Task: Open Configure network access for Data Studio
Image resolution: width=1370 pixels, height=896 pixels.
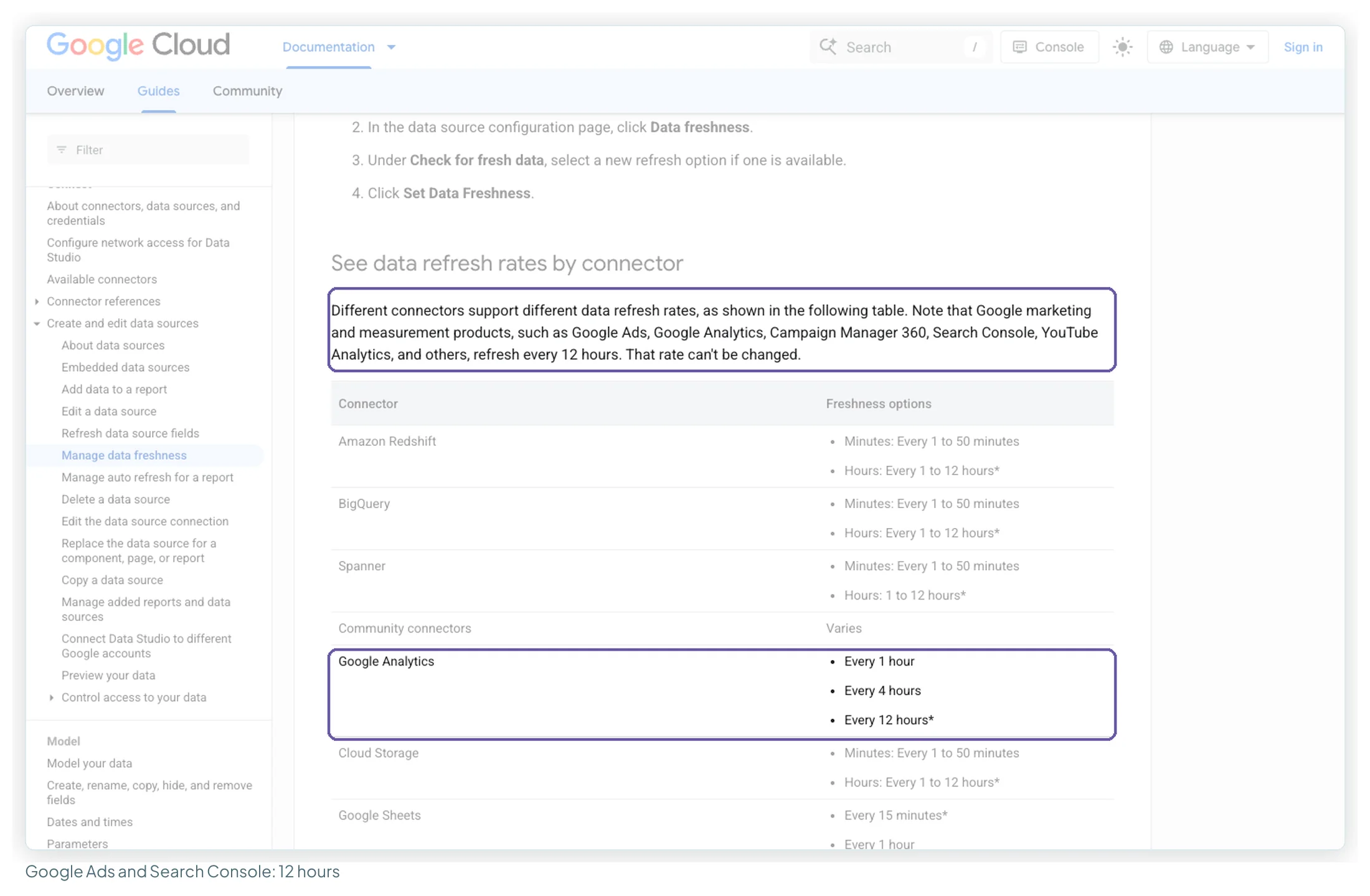Action: 138,250
